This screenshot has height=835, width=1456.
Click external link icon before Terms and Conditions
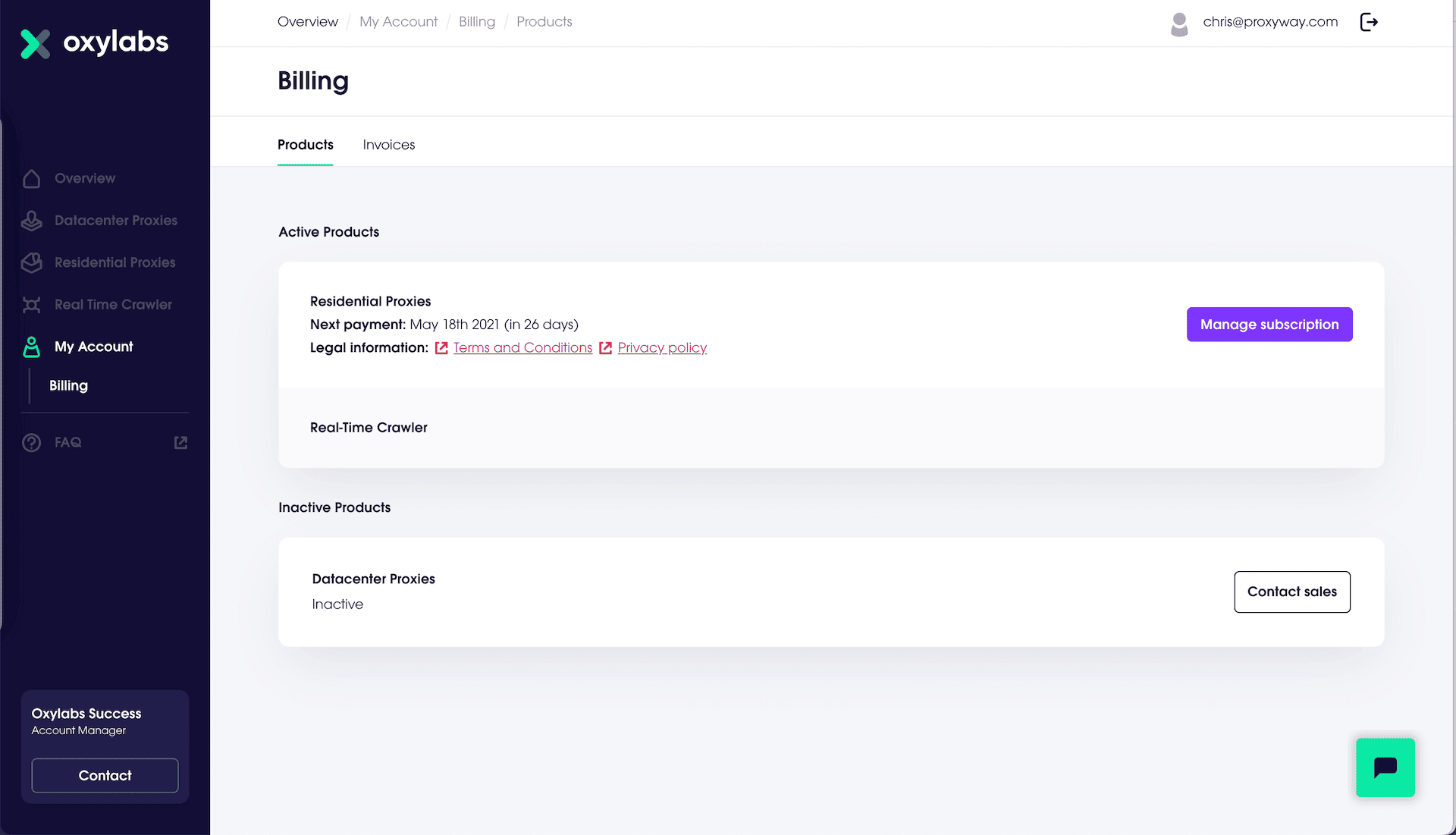(441, 348)
